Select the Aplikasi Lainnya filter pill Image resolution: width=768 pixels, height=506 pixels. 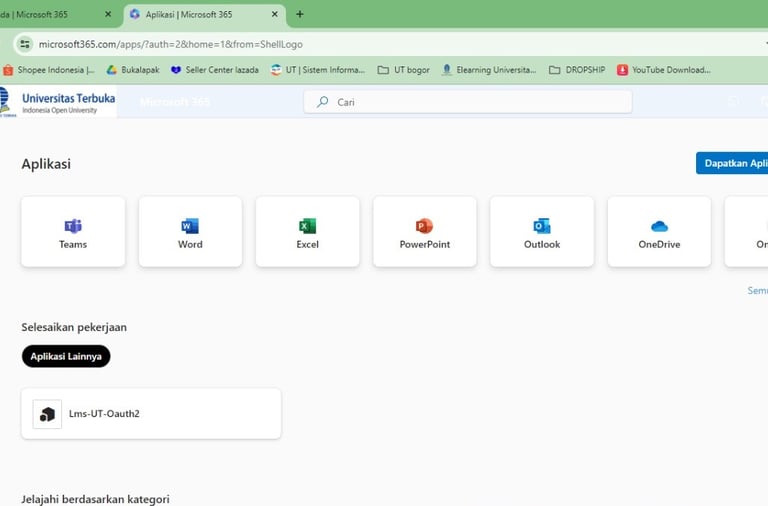66,356
